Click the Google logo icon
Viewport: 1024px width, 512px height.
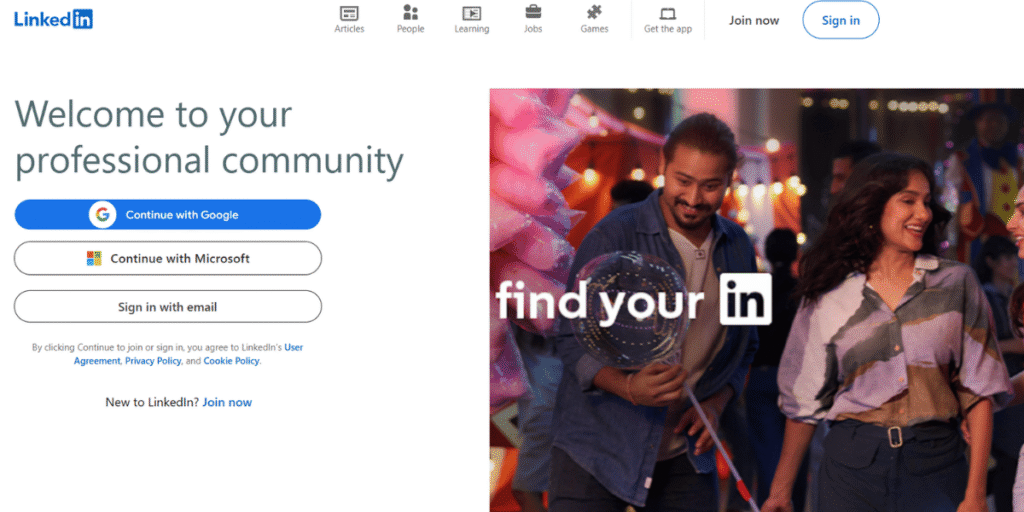pyautogui.click(x=103, y=214)
